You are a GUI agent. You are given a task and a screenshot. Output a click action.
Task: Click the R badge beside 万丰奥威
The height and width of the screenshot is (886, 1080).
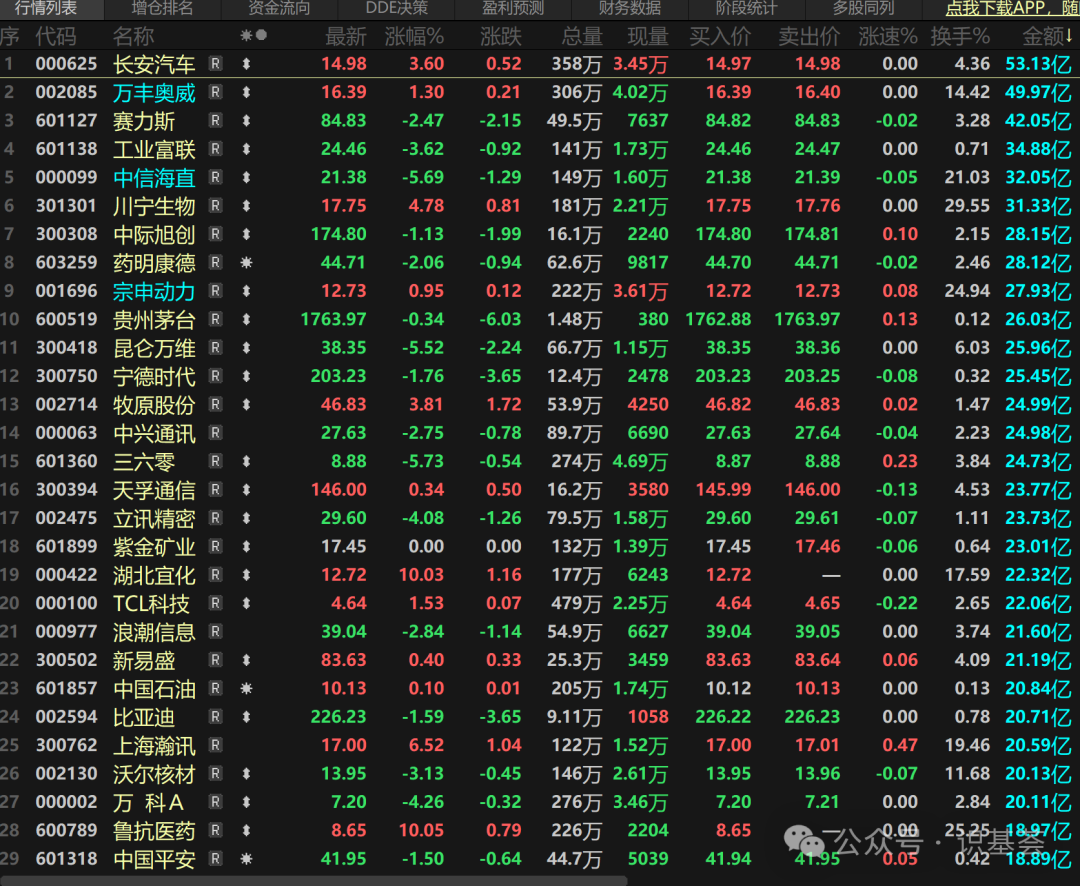click(x=216, y=92)
